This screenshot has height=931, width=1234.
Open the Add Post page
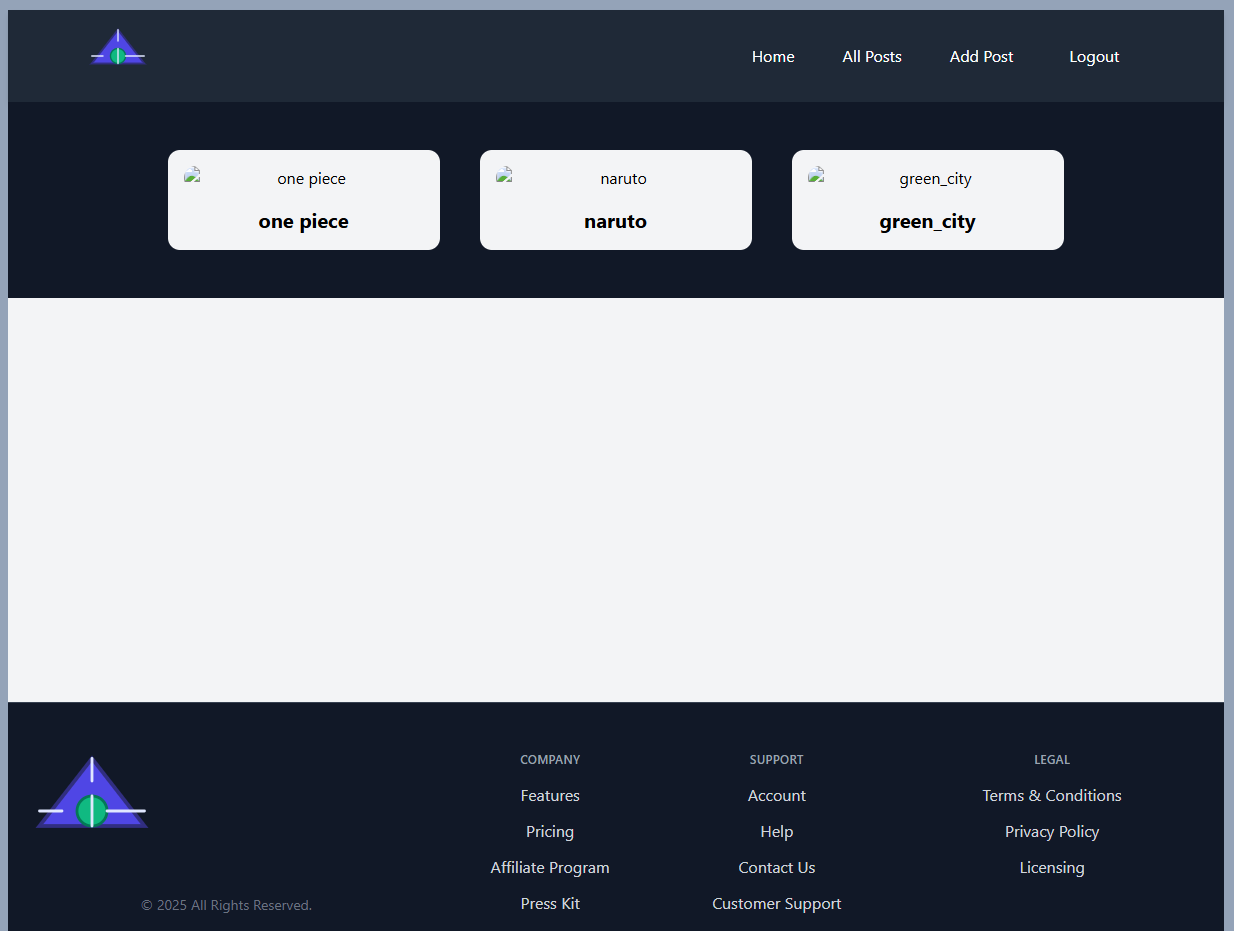point(981,57)
